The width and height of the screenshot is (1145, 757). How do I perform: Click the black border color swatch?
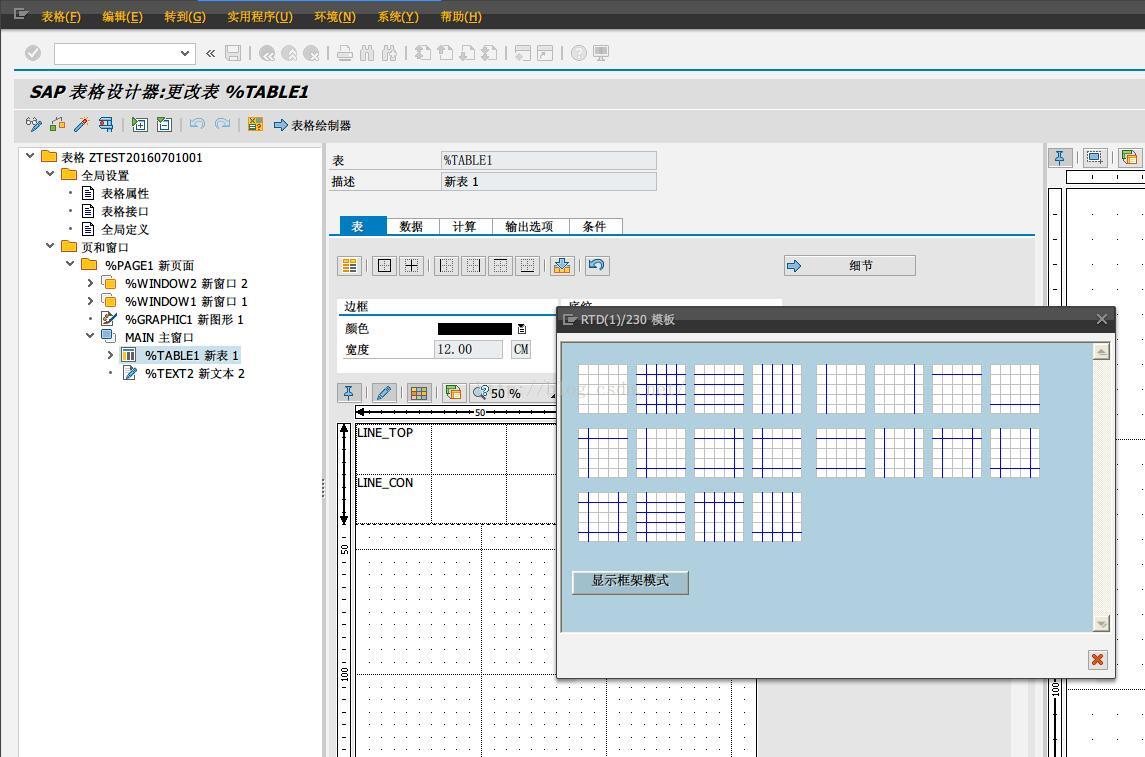[475, 329]
